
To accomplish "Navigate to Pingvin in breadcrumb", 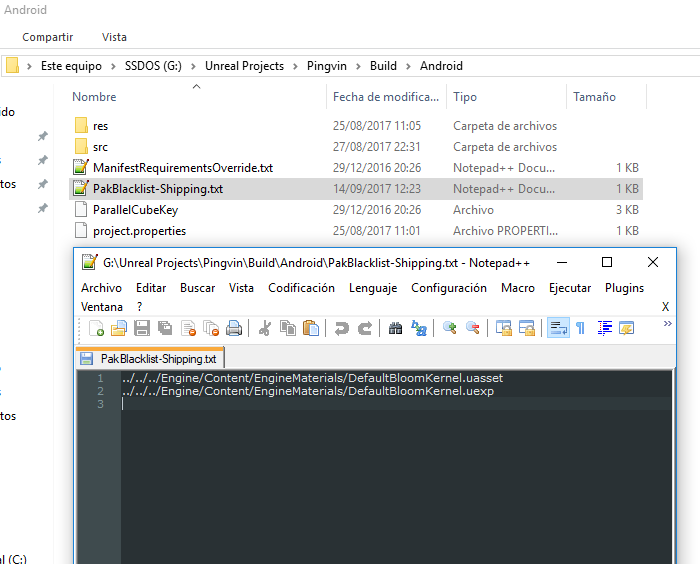I will point(327,66).
